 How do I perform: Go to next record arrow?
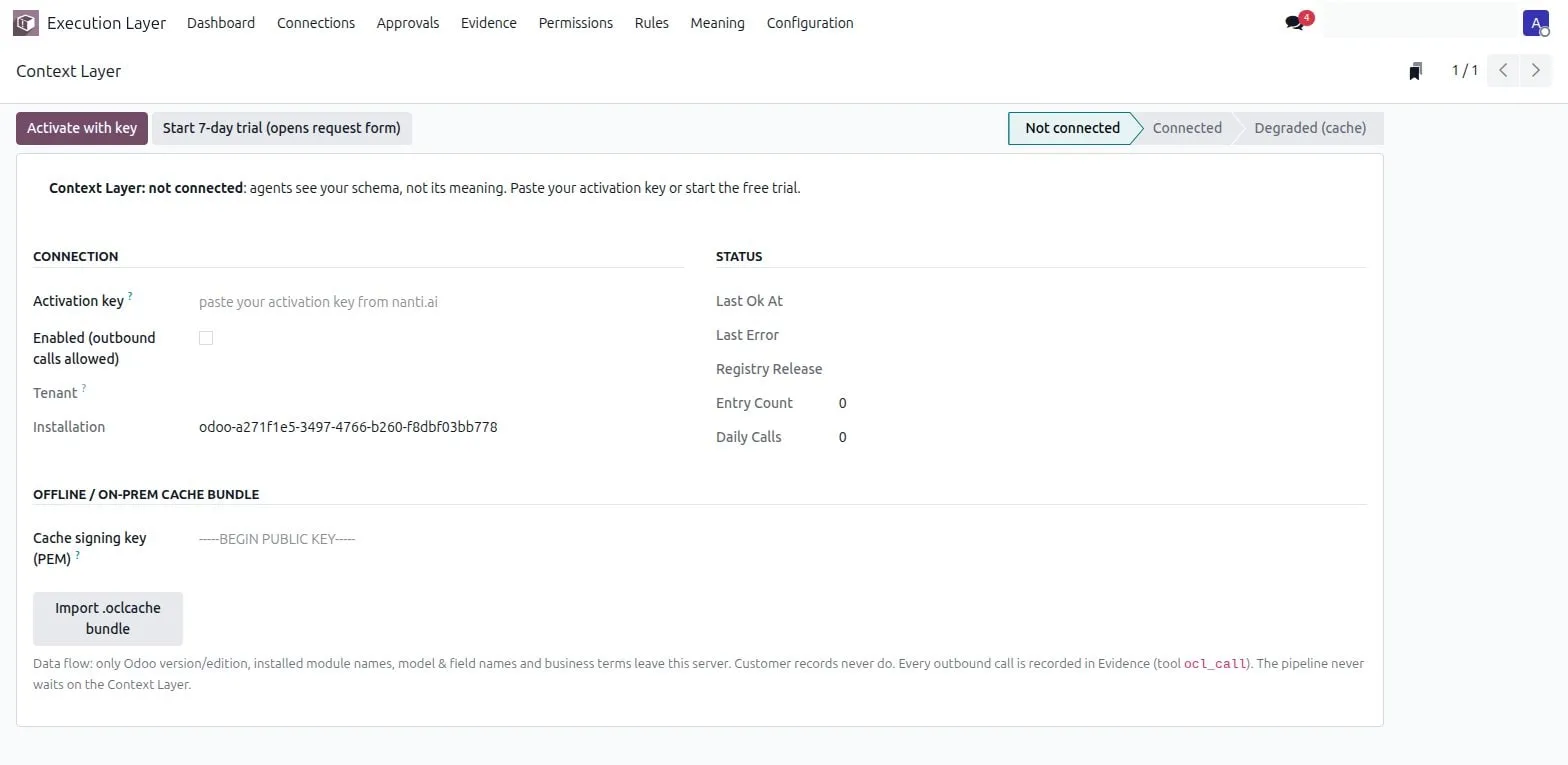1536,70
